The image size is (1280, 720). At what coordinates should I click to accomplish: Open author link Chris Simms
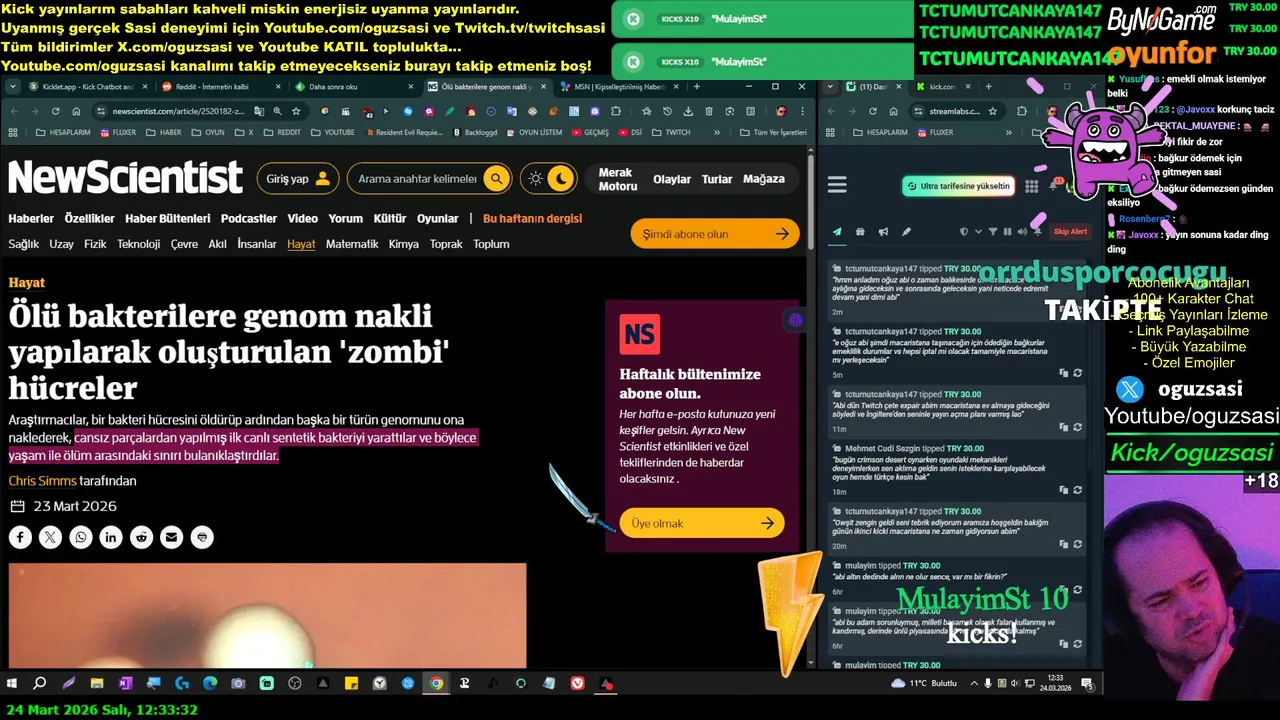point(42,481)
